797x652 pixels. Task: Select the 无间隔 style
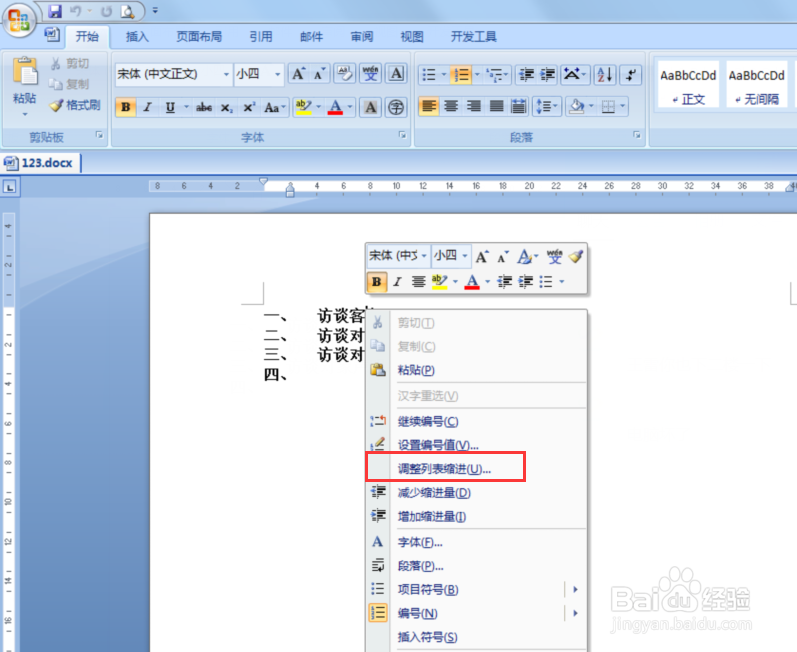(757, 84)
